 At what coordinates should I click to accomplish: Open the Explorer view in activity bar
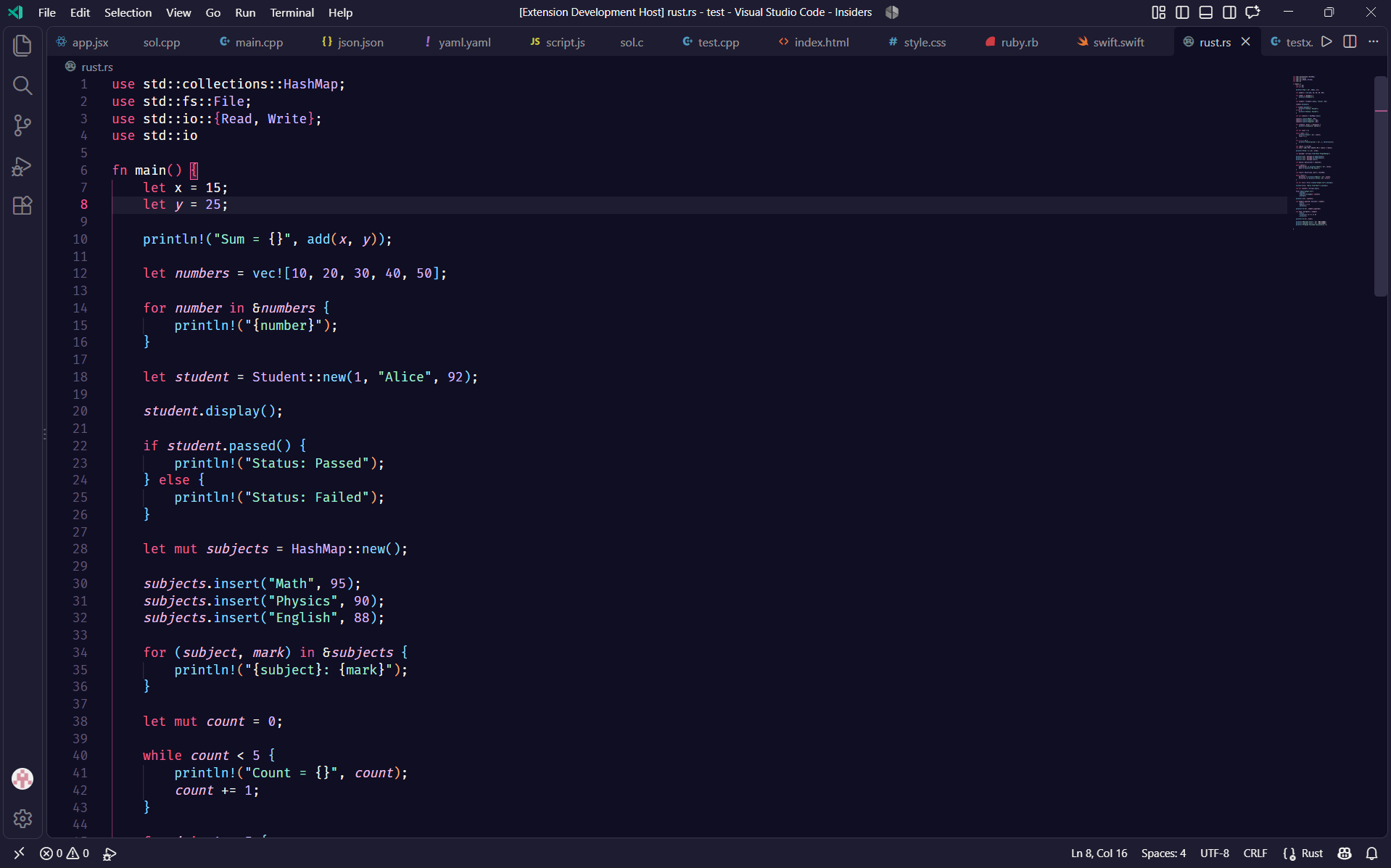pyautogui.click(x=22, y=46)
